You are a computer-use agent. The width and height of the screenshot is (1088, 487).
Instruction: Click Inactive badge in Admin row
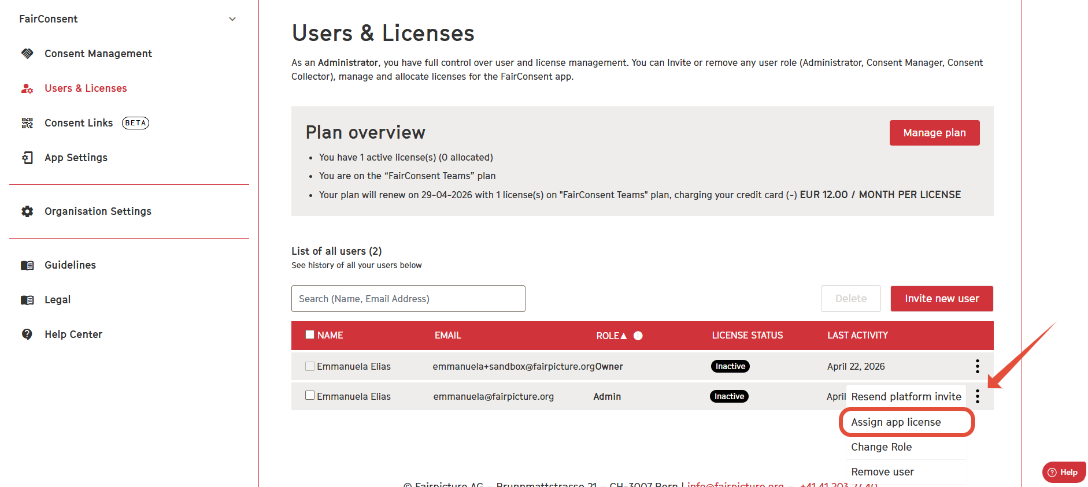coord(729,396)
